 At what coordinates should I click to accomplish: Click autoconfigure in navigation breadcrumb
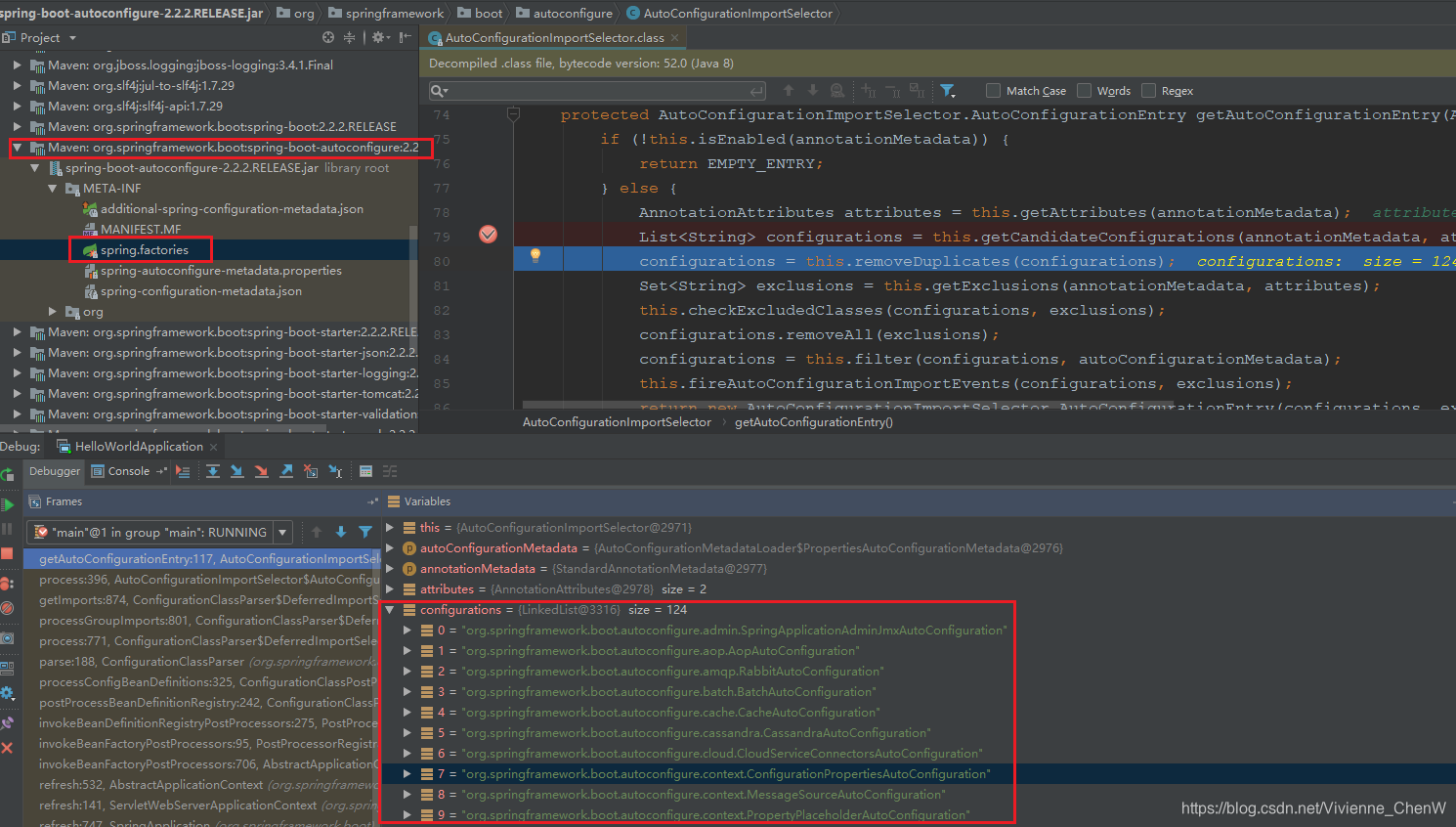pos(573,14)
